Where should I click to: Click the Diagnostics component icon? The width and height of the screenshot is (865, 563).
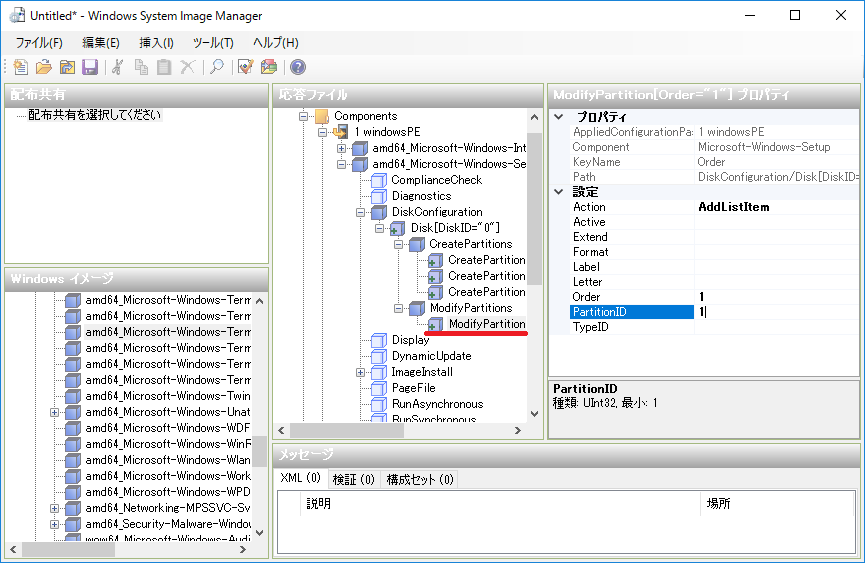(379, 196)
